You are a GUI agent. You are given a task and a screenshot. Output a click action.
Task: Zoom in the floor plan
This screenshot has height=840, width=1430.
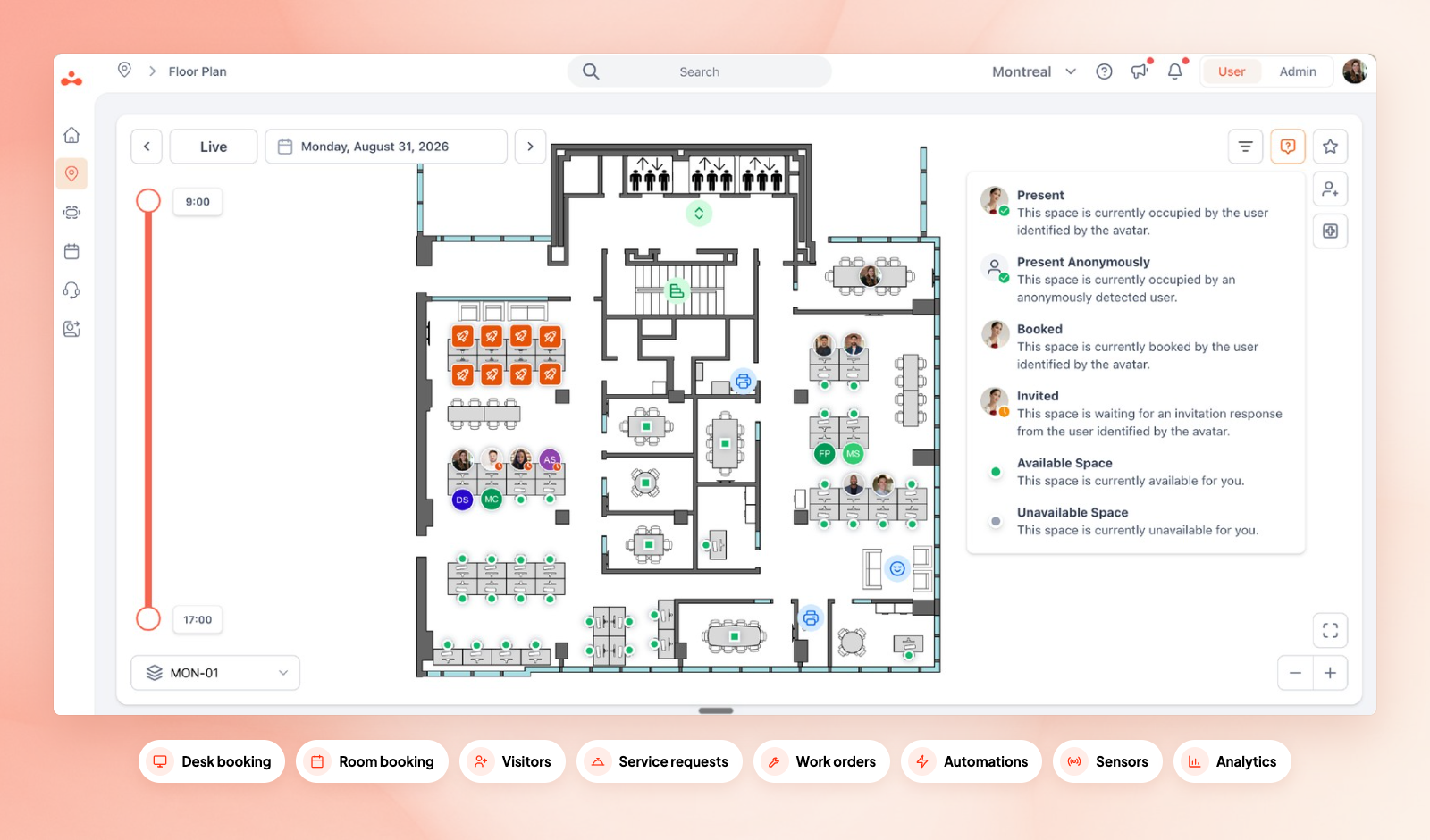coord(1330,673)
